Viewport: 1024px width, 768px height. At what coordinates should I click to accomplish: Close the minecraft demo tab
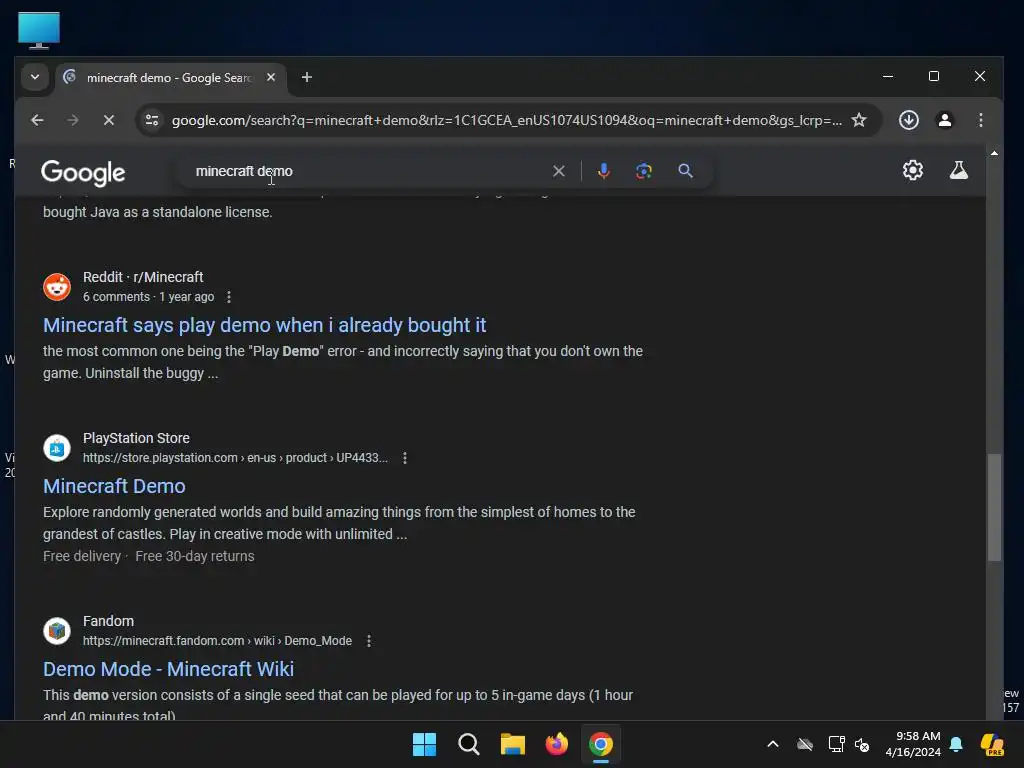pyautogui.click(x=270, y=77)
